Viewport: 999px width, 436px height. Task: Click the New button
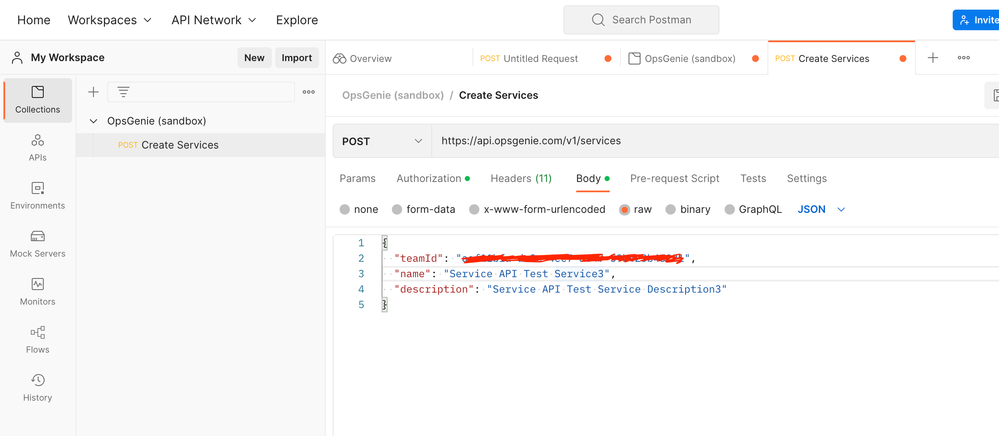click(254, 57)
